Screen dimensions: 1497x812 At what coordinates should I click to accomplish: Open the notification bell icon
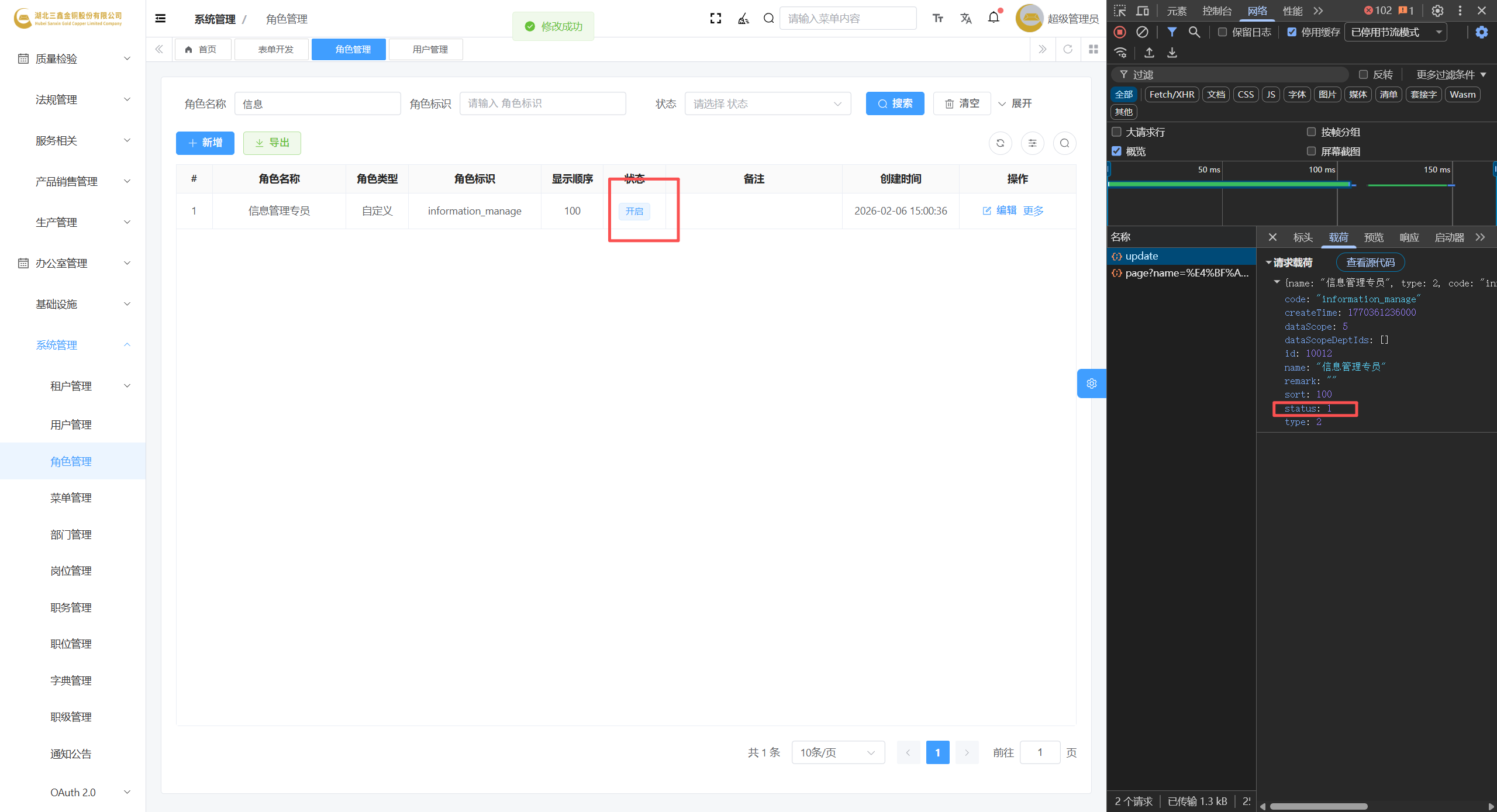(994, 18)
